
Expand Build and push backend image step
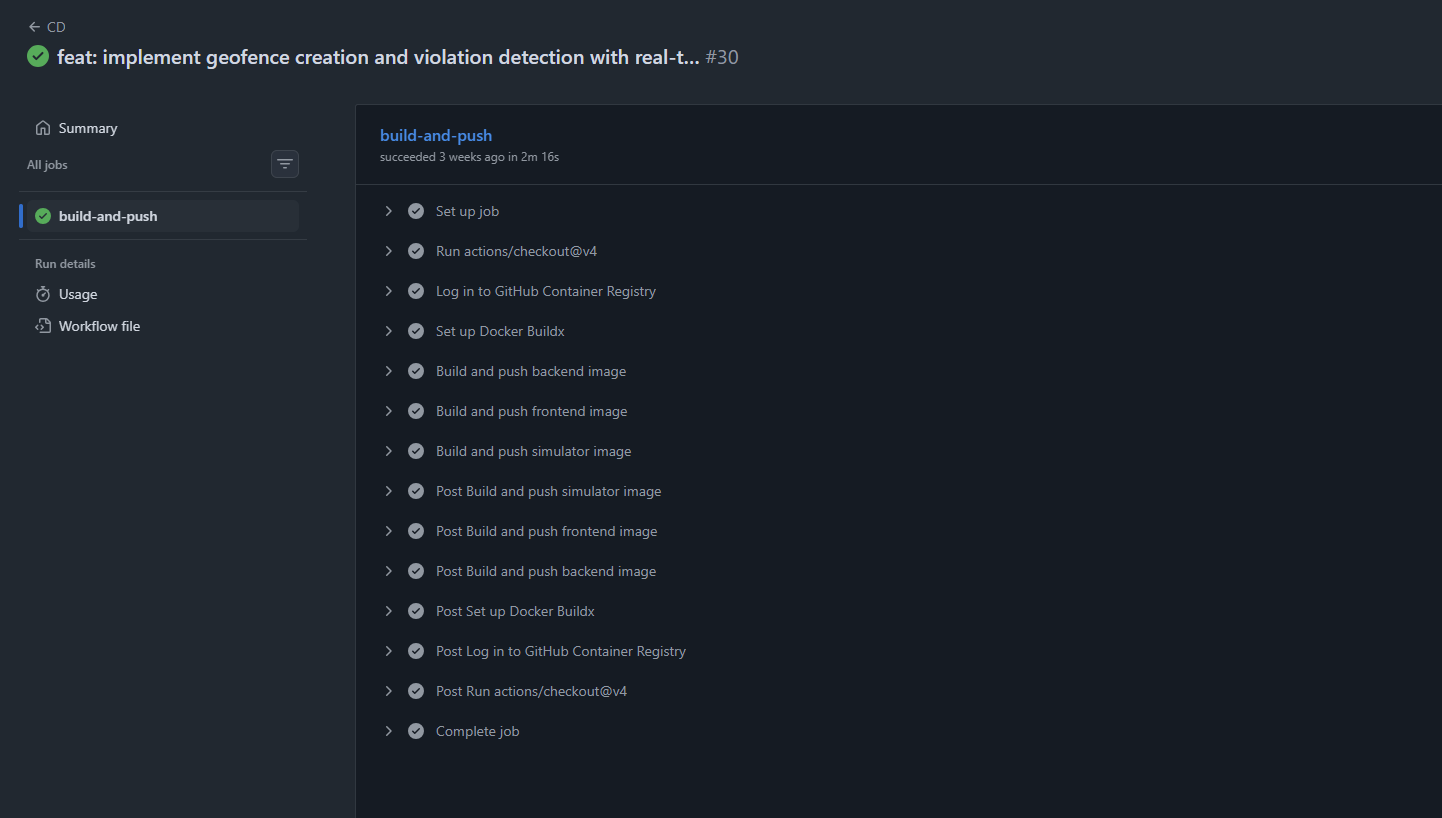pyautogui.click(x=389, y=371)
